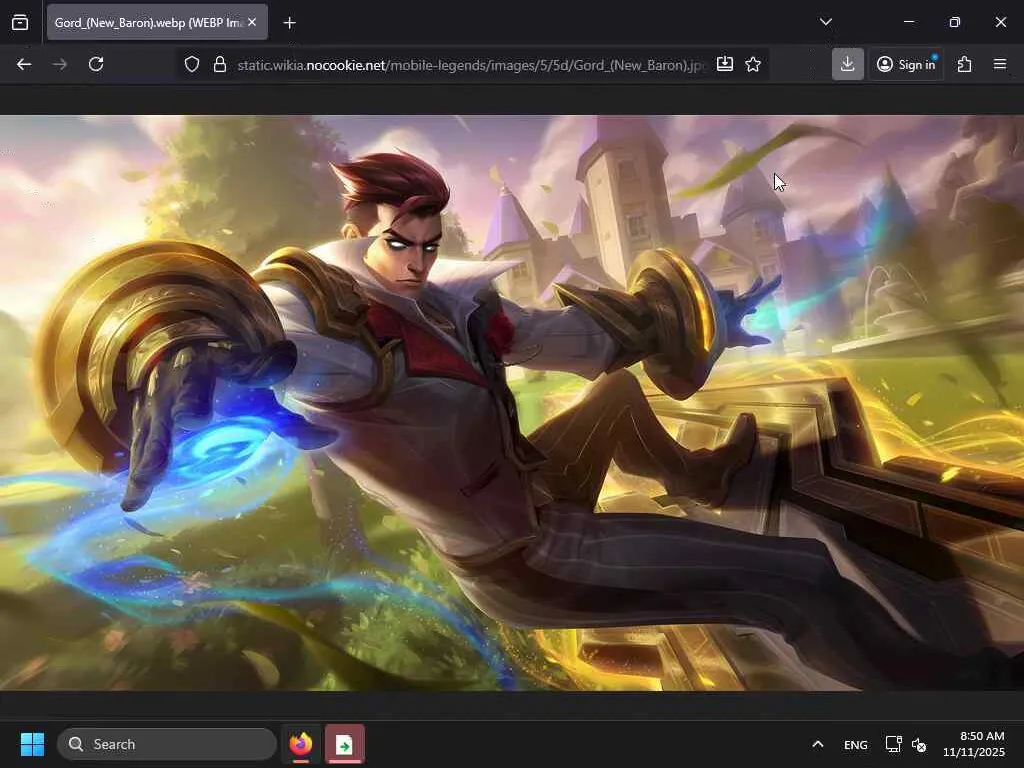This screenshot has width=1024, height=768.
Task: Switch the ENG input language
Action: click(856, 744)
